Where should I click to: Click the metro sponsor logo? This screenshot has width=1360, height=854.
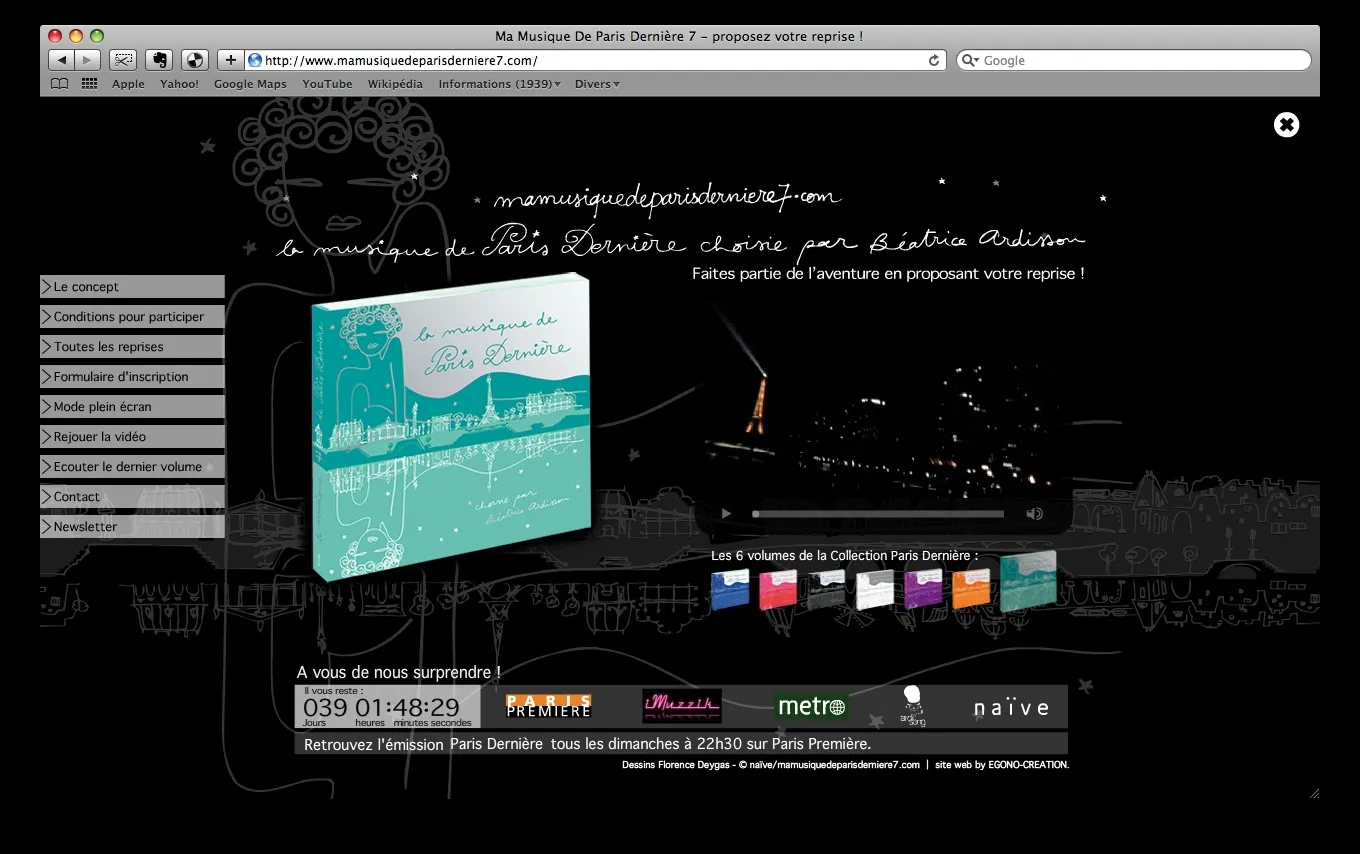click(x=812, y=706)
